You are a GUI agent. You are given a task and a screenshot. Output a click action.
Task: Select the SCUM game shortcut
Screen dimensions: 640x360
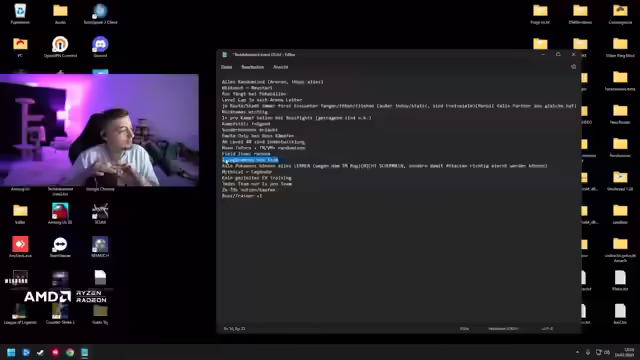point(100,214)
